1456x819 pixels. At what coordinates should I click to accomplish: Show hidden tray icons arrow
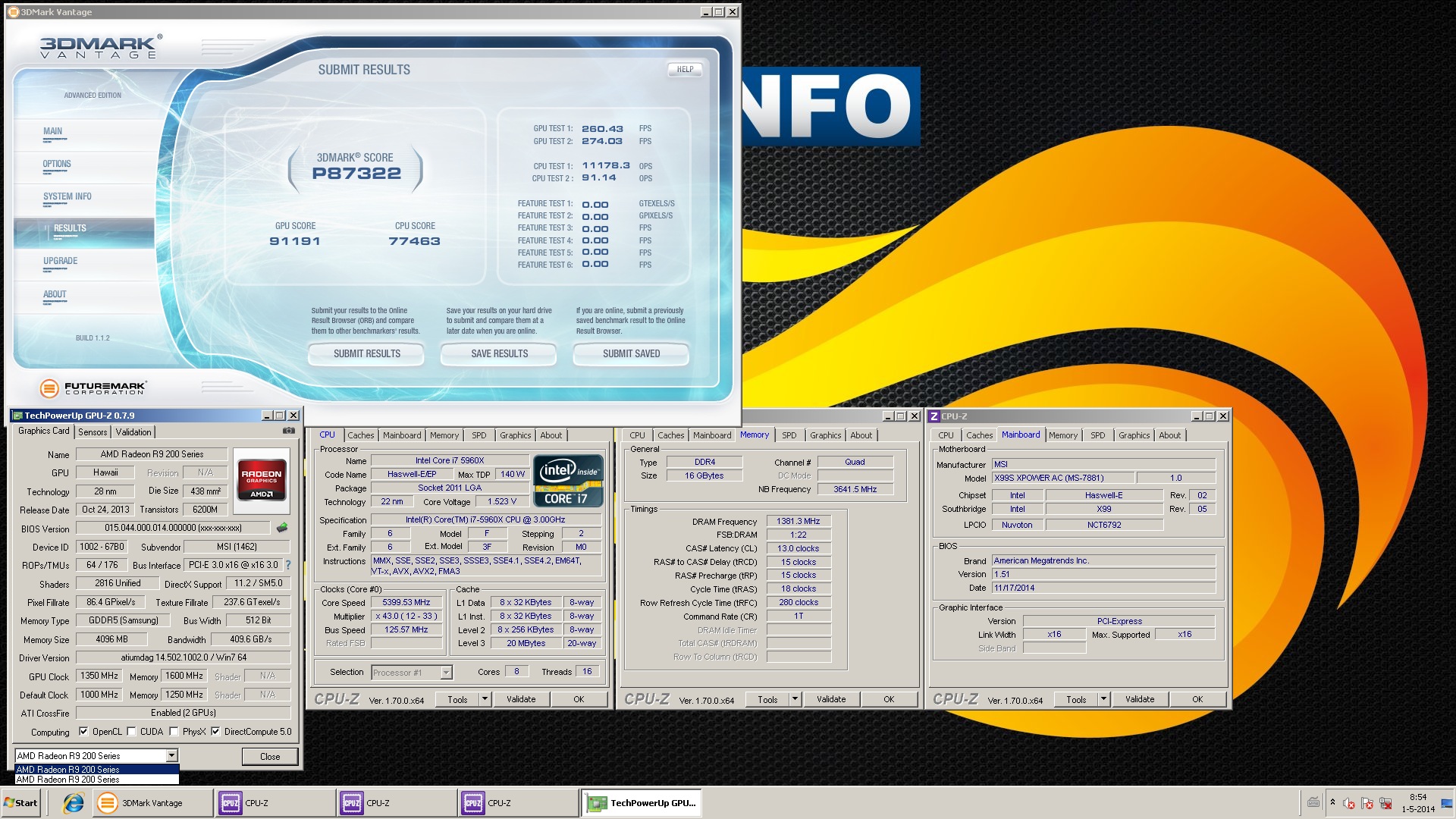click(1332, 802)
